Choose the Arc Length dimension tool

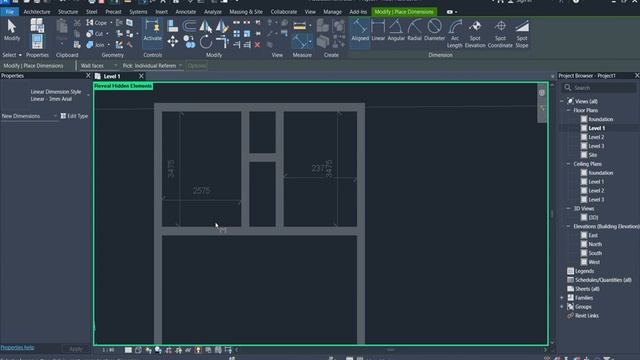tap(455, 34)
